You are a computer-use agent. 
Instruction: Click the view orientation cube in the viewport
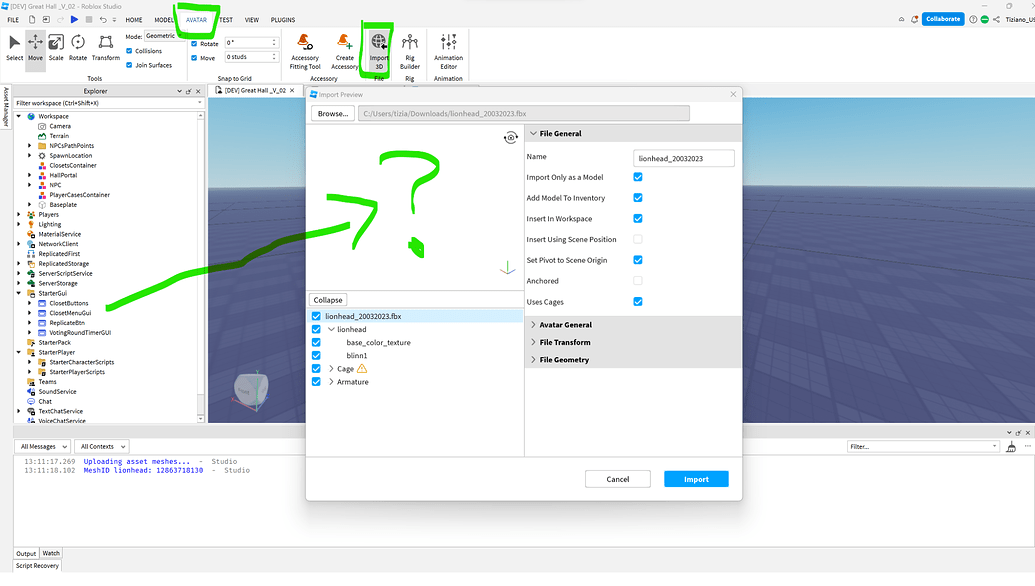tap(251, 390)
